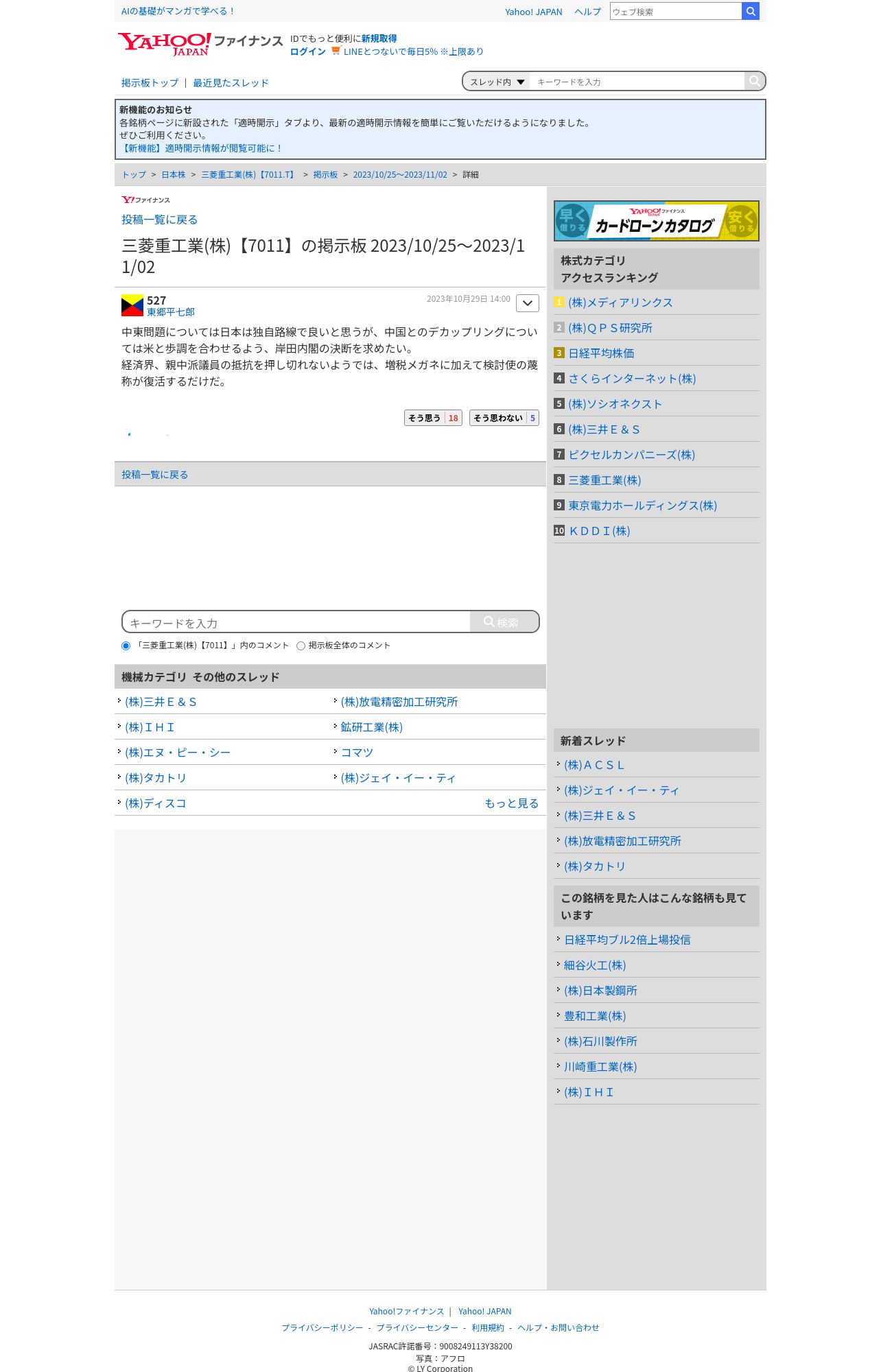Click 投稿一覧に戻る link below the post
The image size is (881, 1372).
(x=154, y=475)
